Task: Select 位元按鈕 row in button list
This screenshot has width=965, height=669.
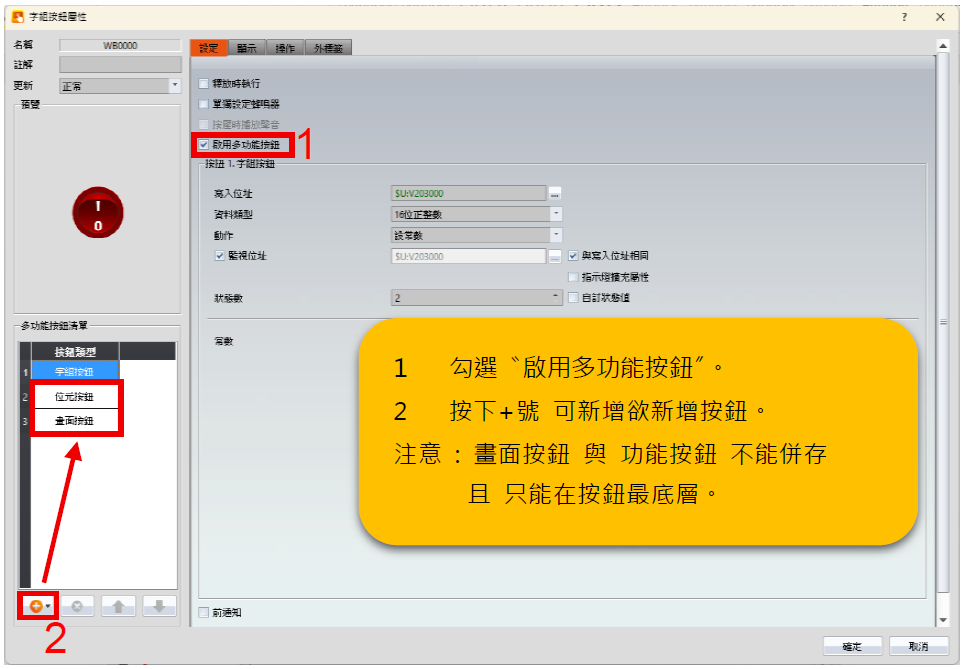Action: [75, 396]
